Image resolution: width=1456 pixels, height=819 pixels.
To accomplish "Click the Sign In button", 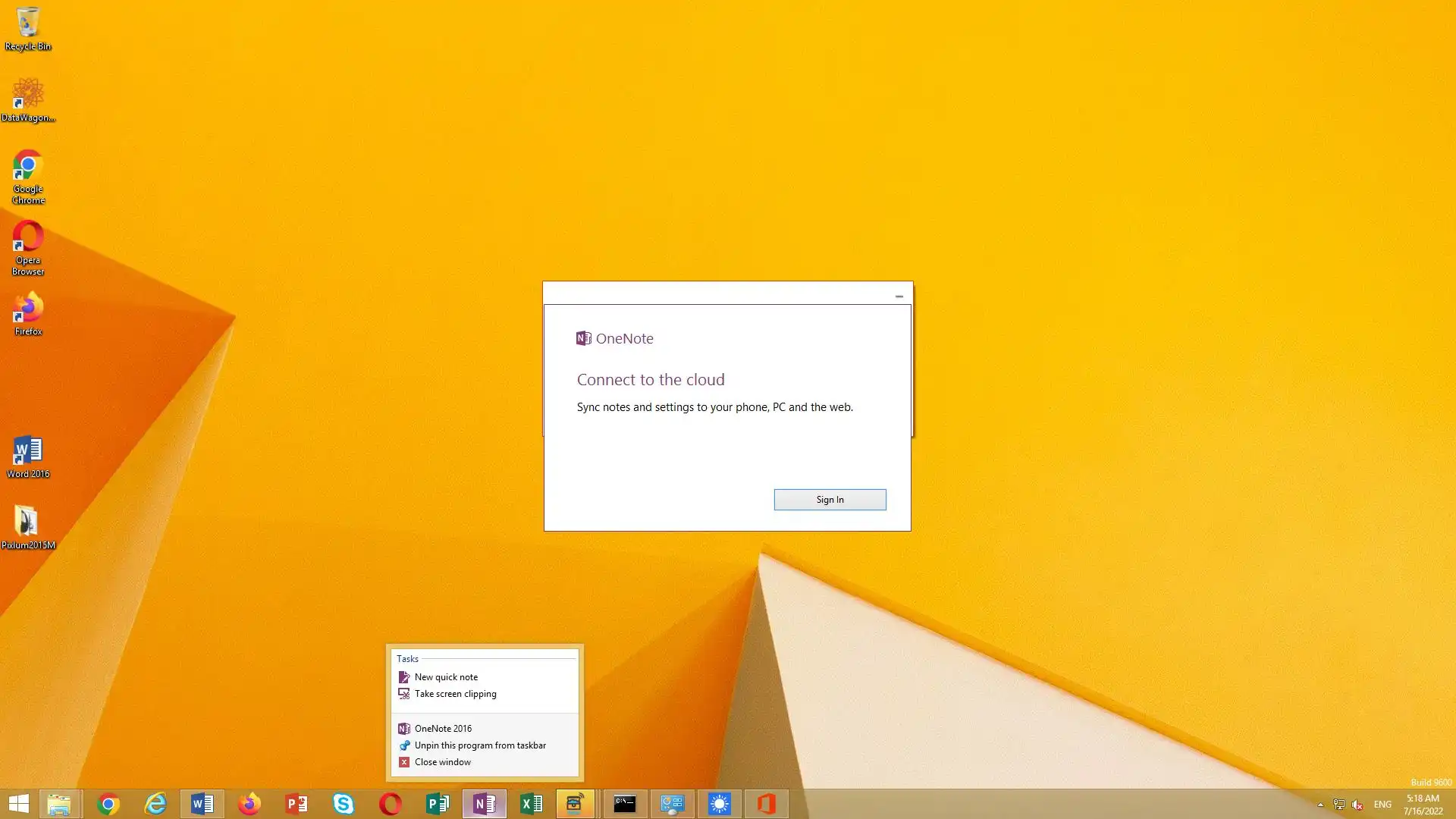I will pos(830,500).
